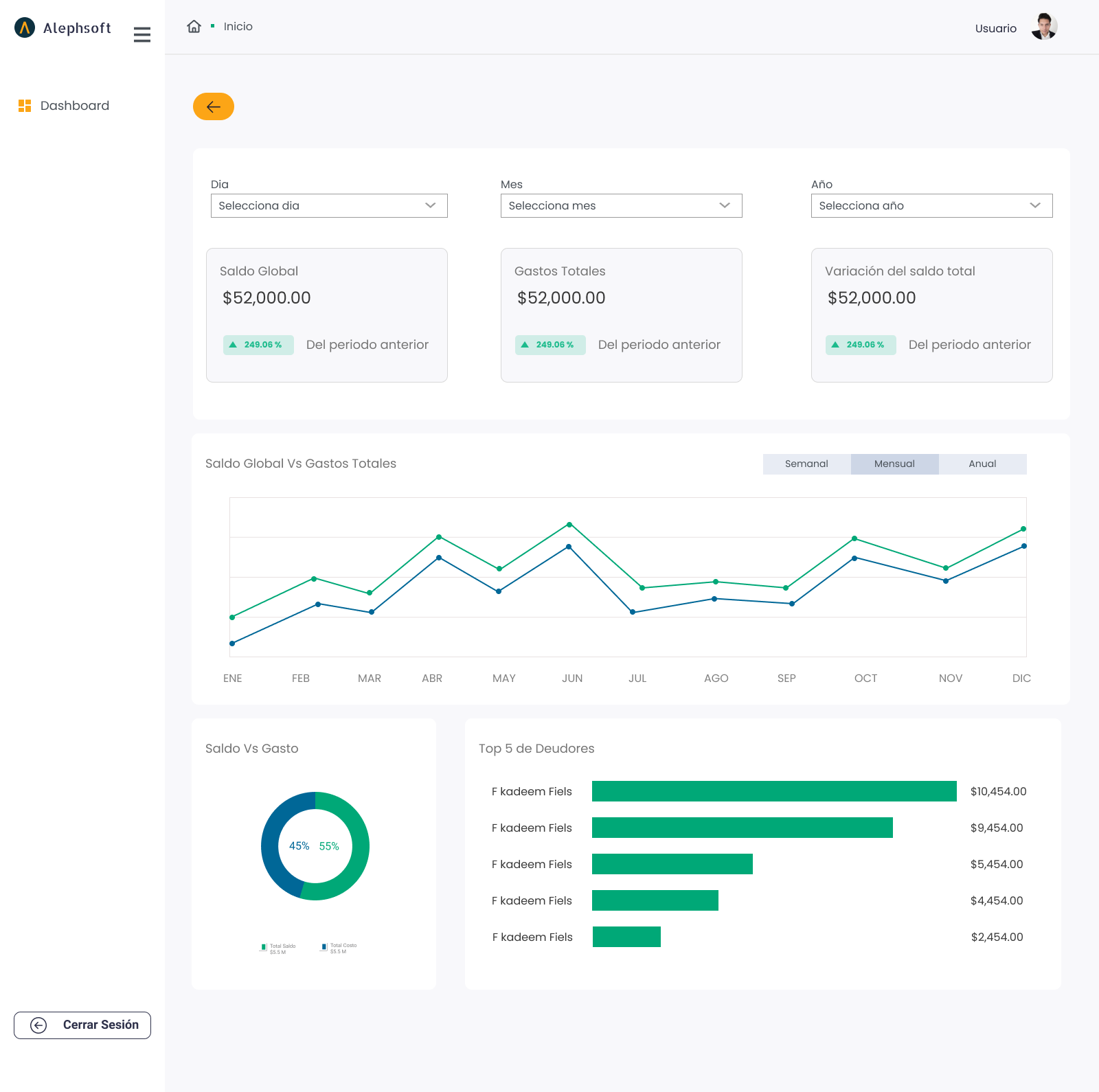This screenshot has height=1092, width=1099.
Task: Click the ABR axis label
Action: pyautogui.click(x=432, y=679)
